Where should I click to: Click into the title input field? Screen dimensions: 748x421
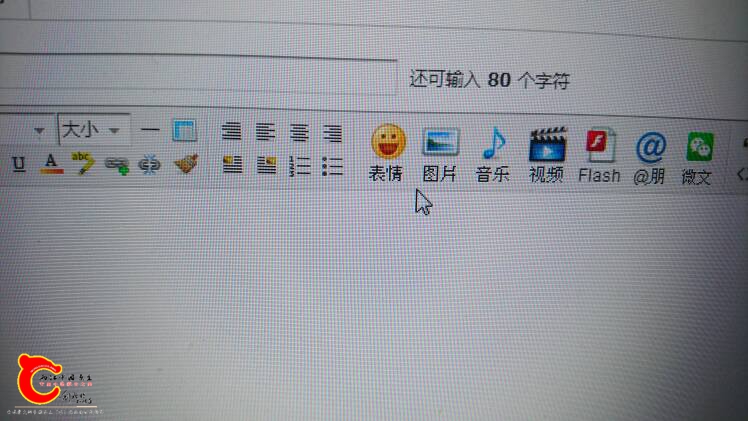(x=198, y=74)
